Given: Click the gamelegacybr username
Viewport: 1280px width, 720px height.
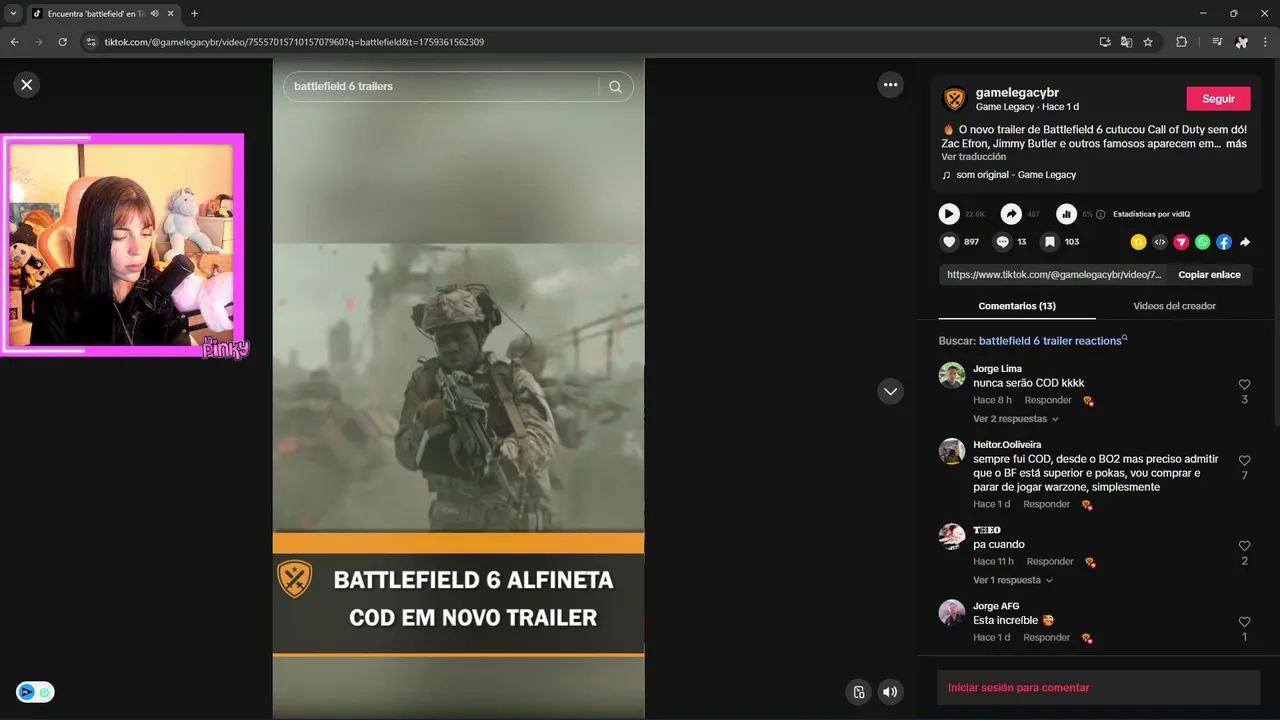Looking at the screenshot, I should (1017, 92).
